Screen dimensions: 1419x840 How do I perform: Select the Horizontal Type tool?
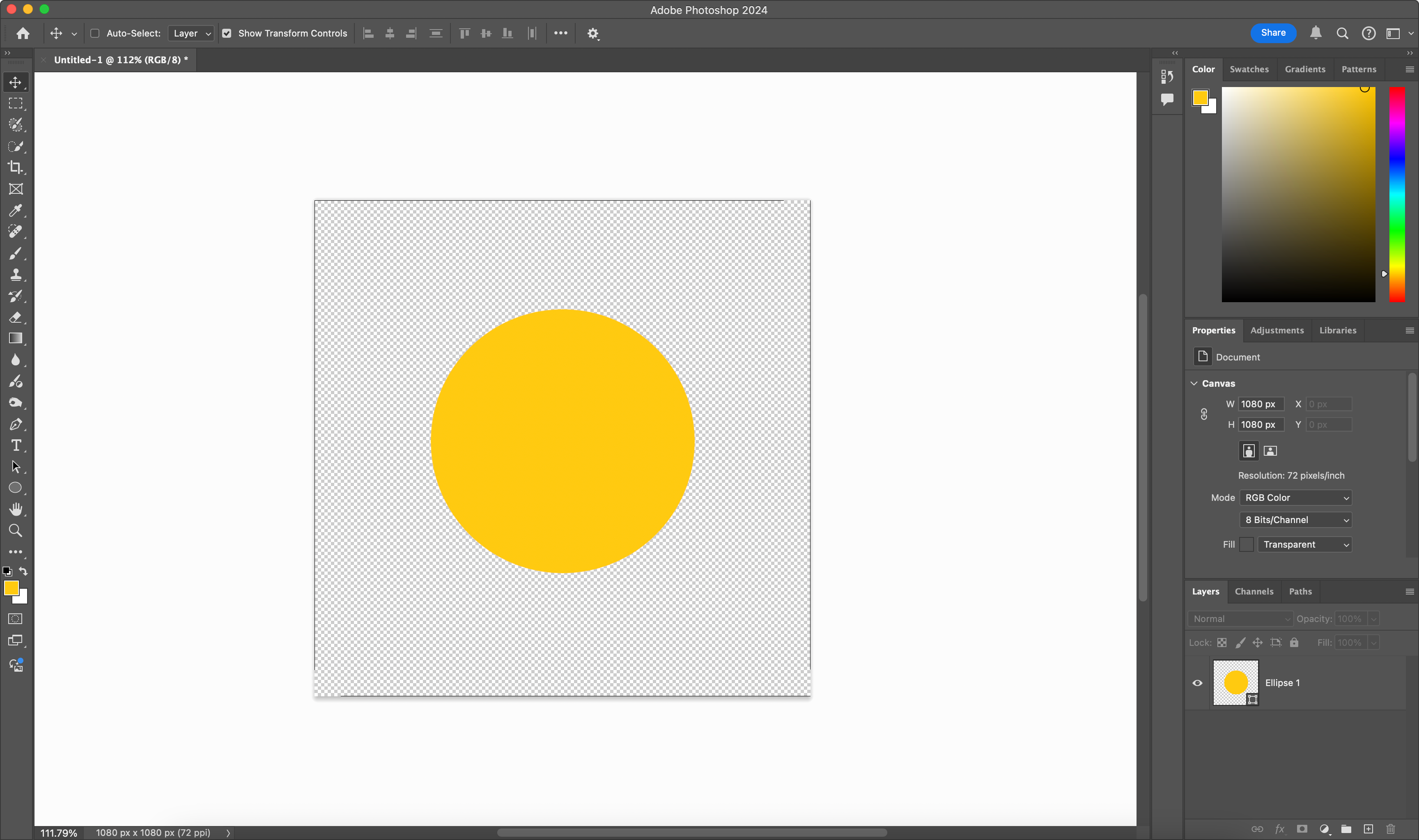point(15,445)
